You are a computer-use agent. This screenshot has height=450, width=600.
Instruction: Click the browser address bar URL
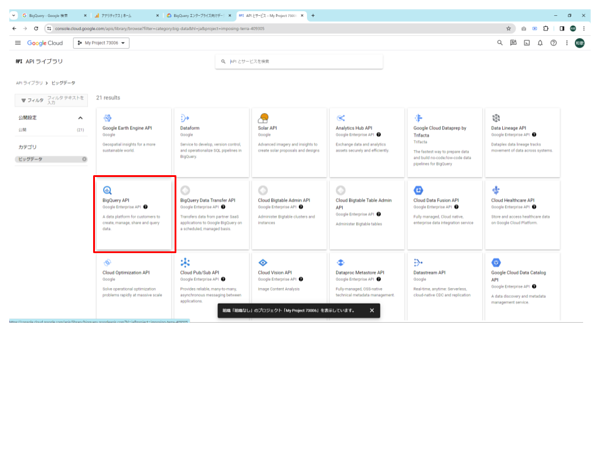click(160, 29)
